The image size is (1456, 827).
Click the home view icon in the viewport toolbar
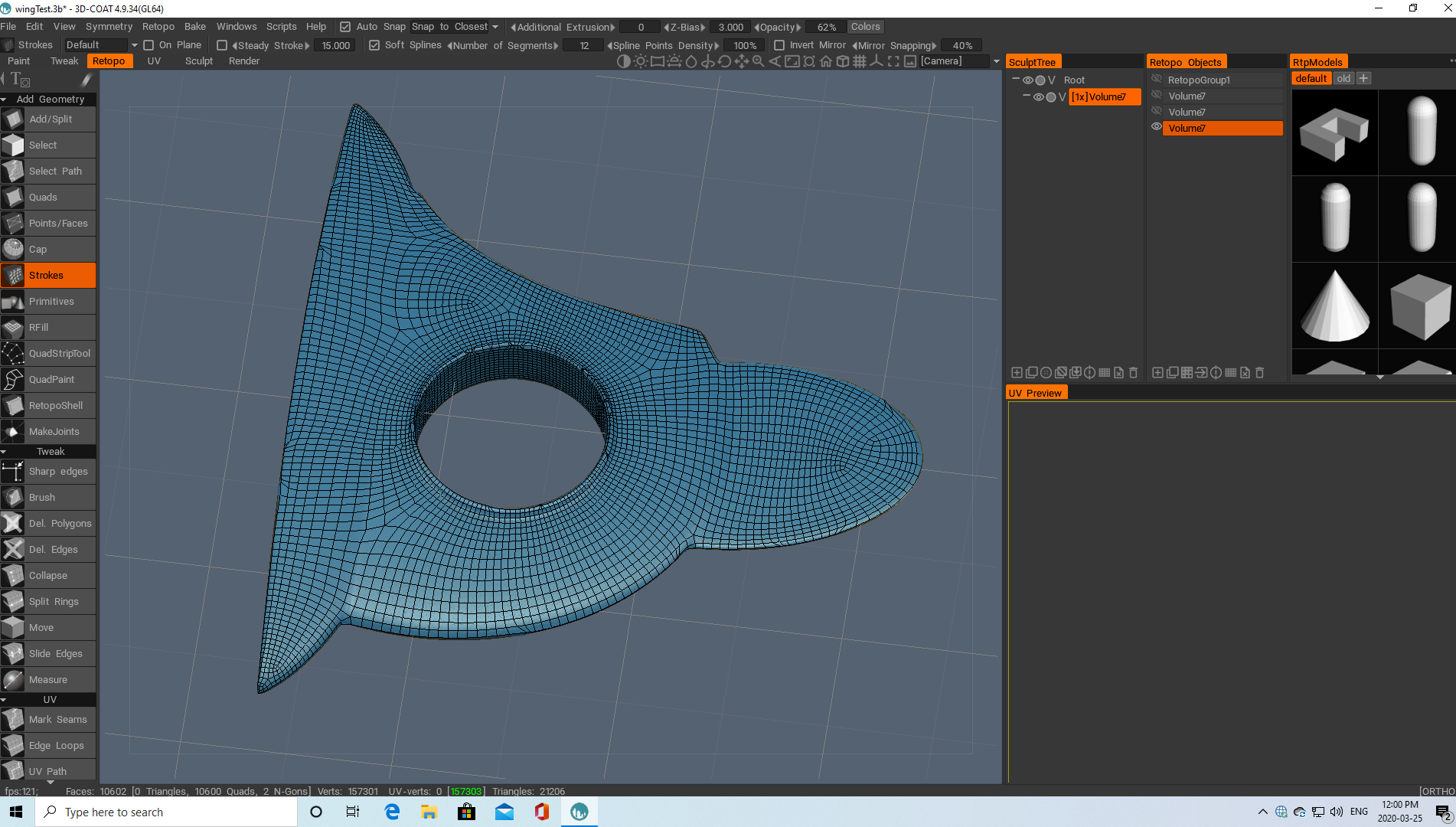826,61
